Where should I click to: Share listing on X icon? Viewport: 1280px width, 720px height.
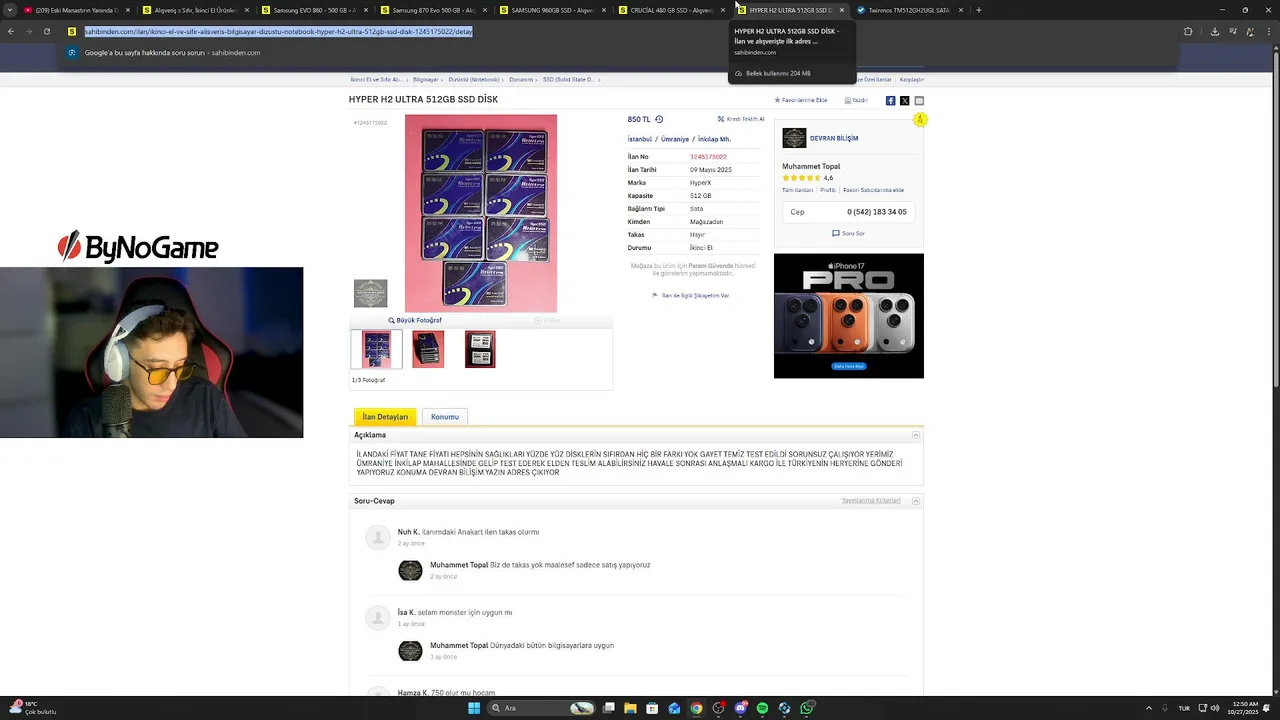click(x=904, y=100)
